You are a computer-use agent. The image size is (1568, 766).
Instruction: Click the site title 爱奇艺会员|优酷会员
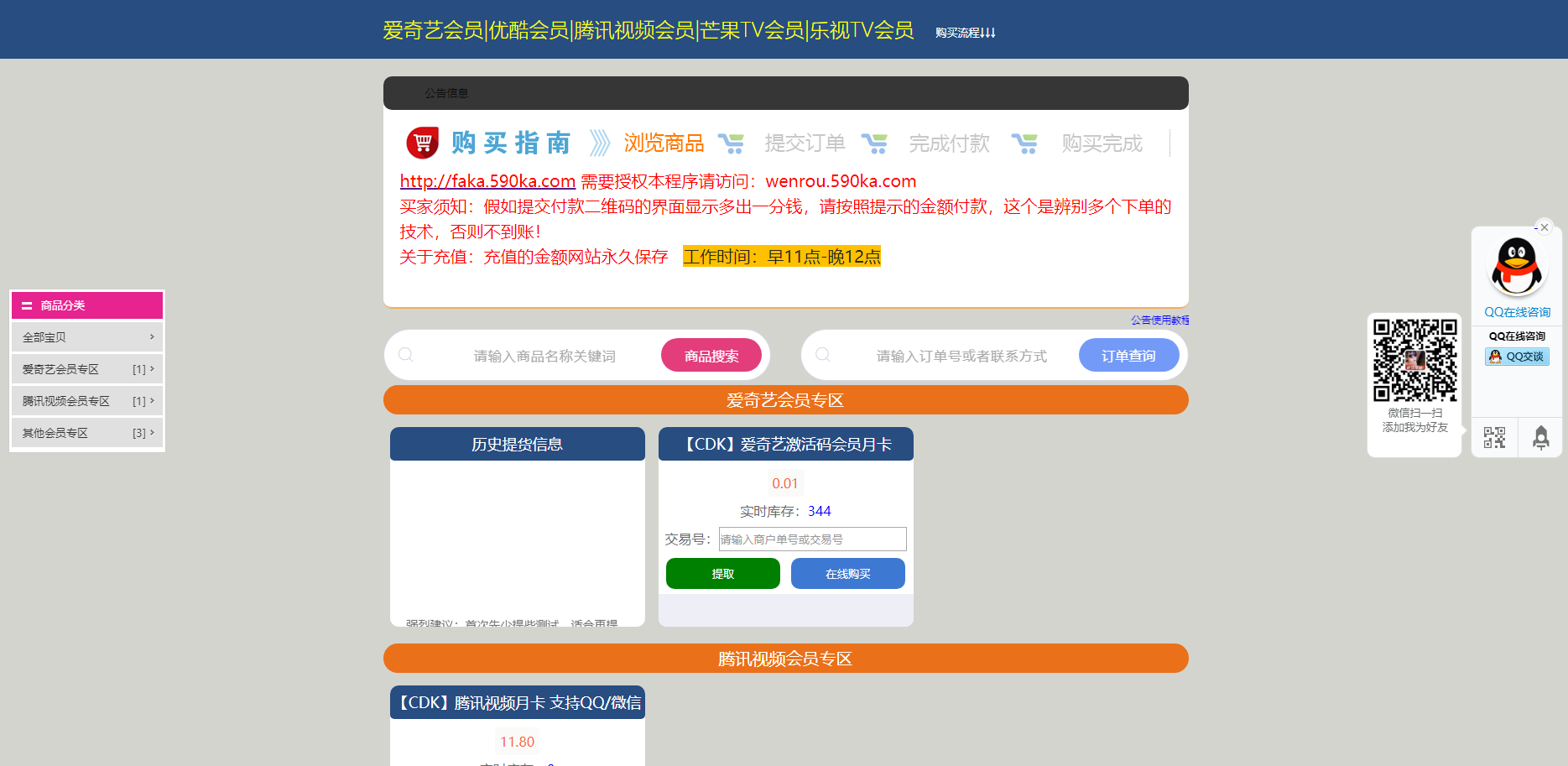tap(648, 30)
